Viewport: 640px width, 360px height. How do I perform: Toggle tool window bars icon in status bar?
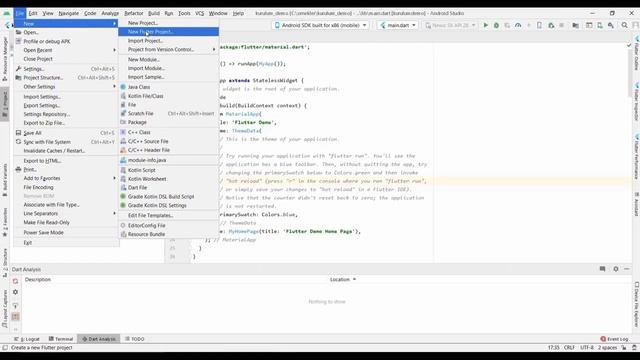(5, 348)
